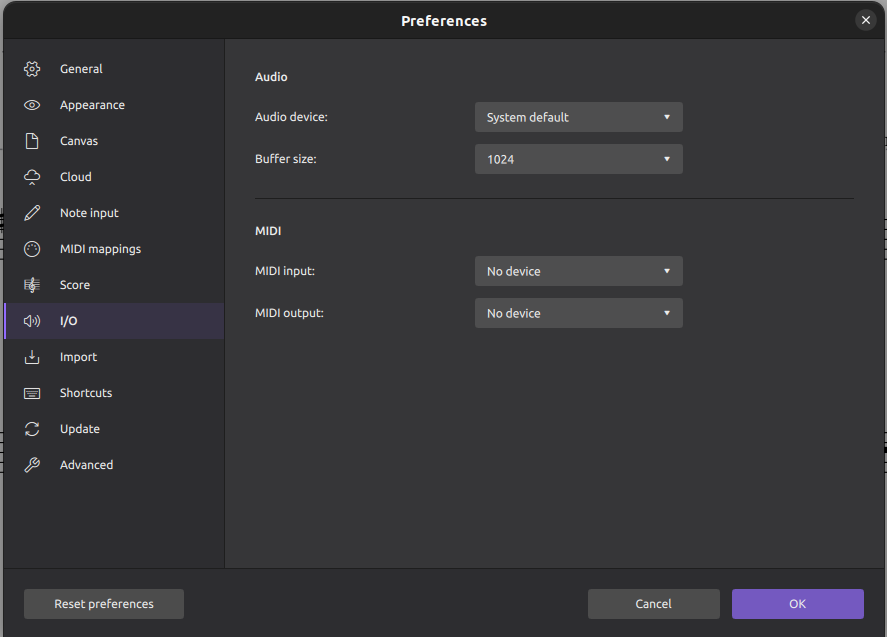The image size is (887, 637).
Task: Click the refresh icon beside Update
Action: [x=31, y=428]
